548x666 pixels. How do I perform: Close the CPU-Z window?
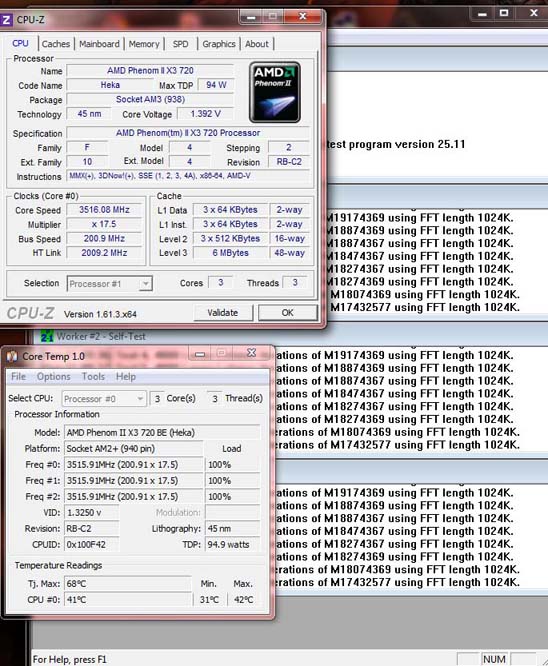(x=302, y=16)
